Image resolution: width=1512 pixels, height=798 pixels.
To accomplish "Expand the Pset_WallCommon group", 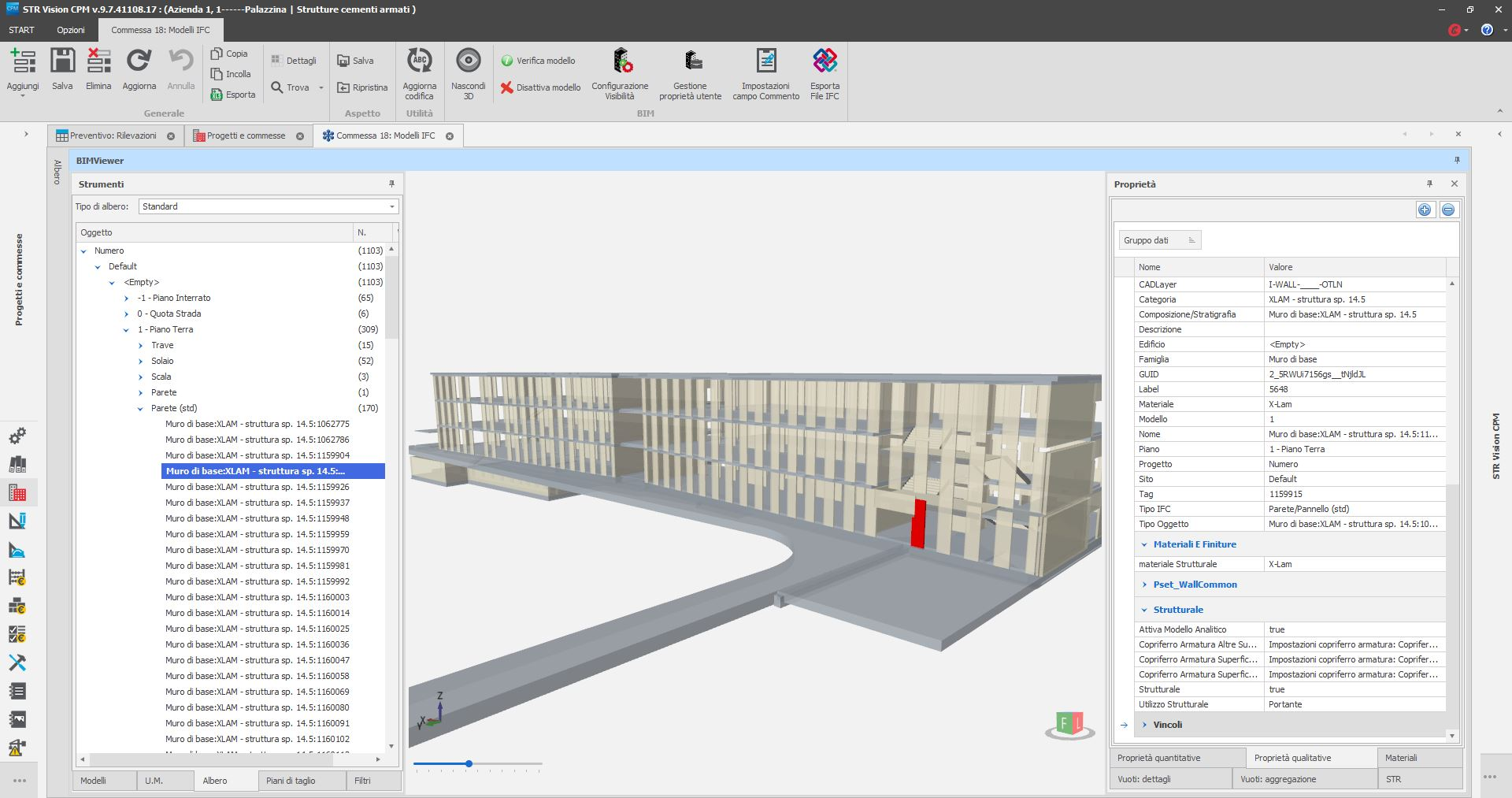I will [1144, 585].
